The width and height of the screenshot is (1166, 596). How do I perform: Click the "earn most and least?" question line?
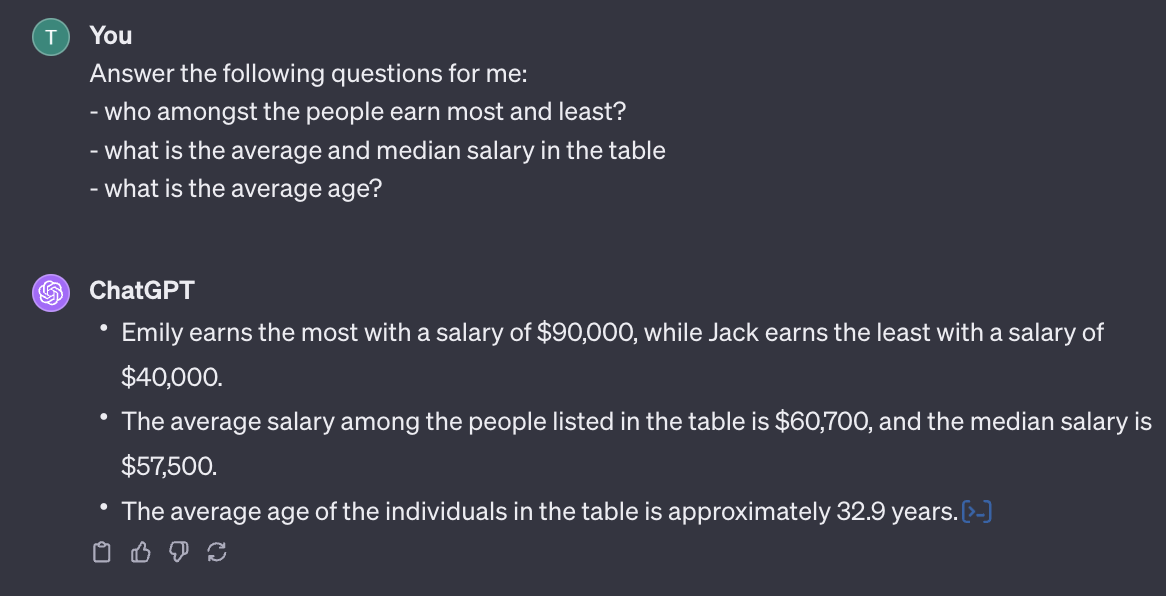click(x=364, y=112)
